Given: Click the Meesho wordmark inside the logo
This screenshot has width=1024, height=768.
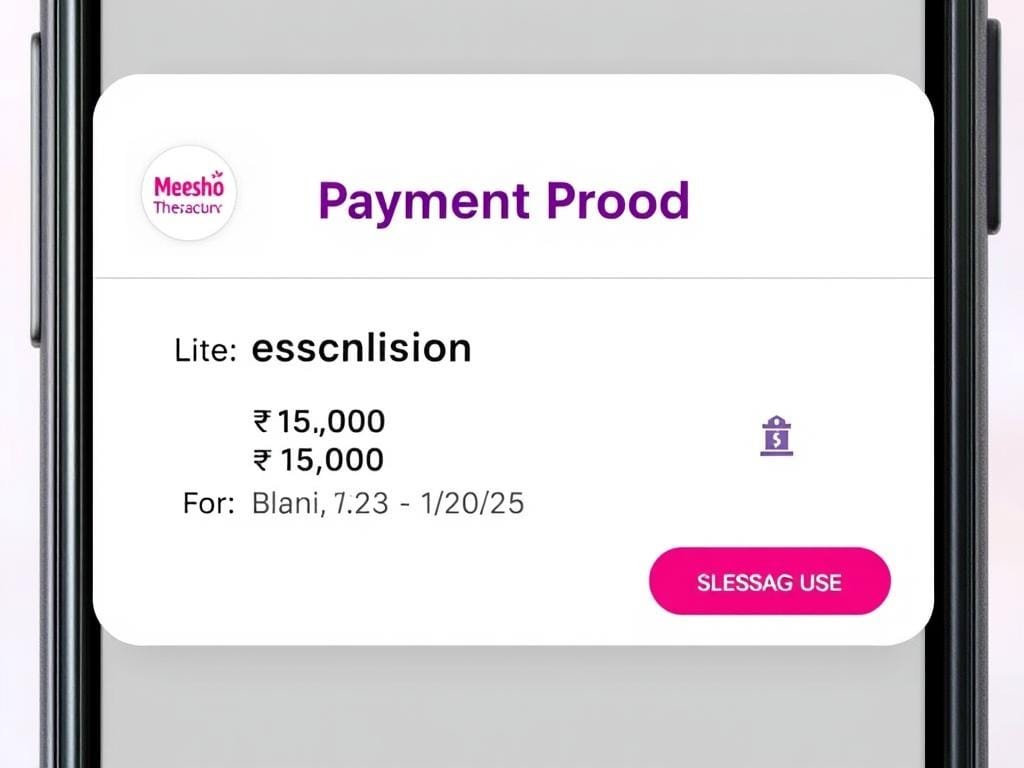Looking at the screenshot, I should pos(189,186).
